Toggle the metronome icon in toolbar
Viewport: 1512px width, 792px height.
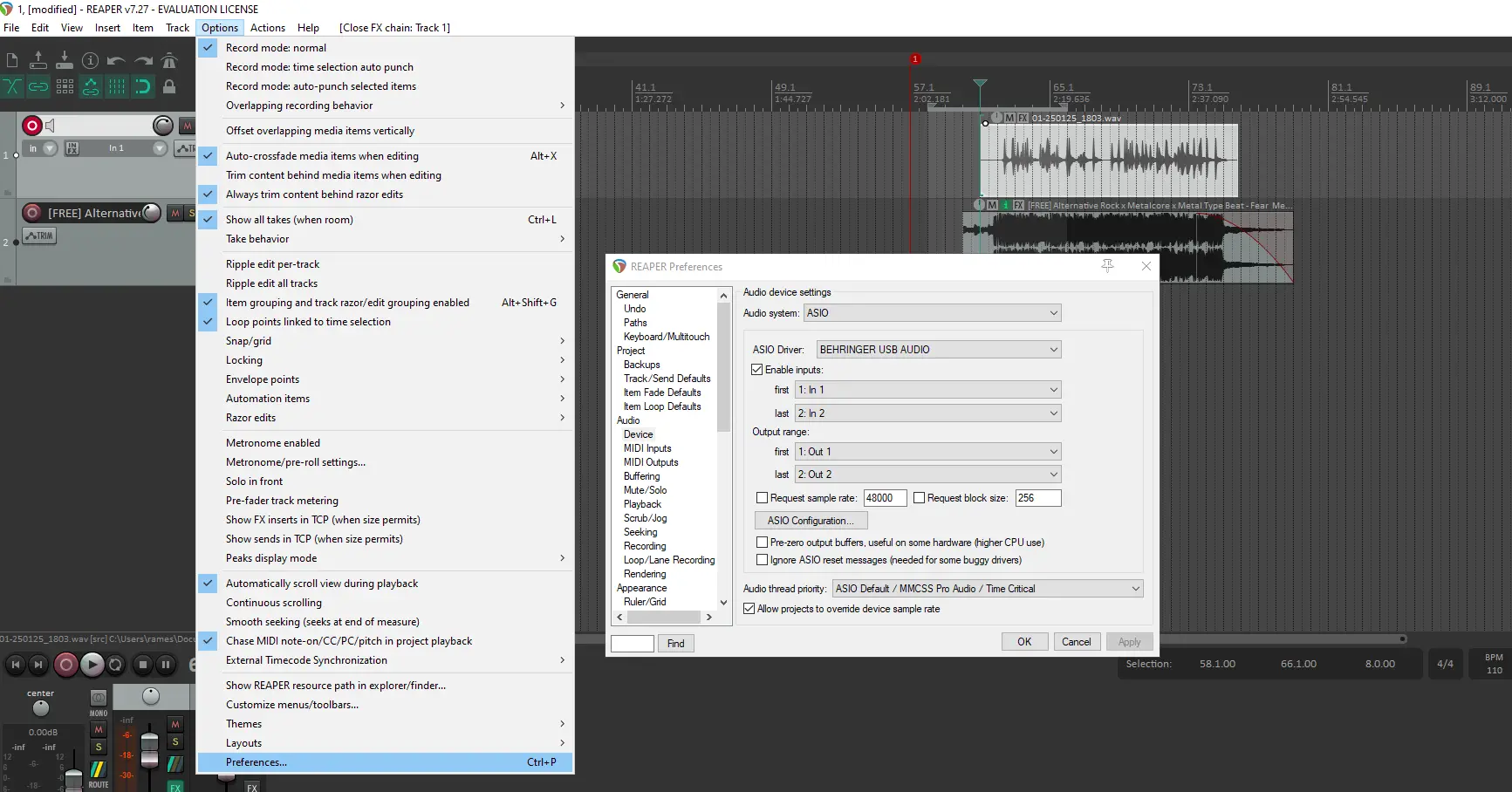click(170, 60)
